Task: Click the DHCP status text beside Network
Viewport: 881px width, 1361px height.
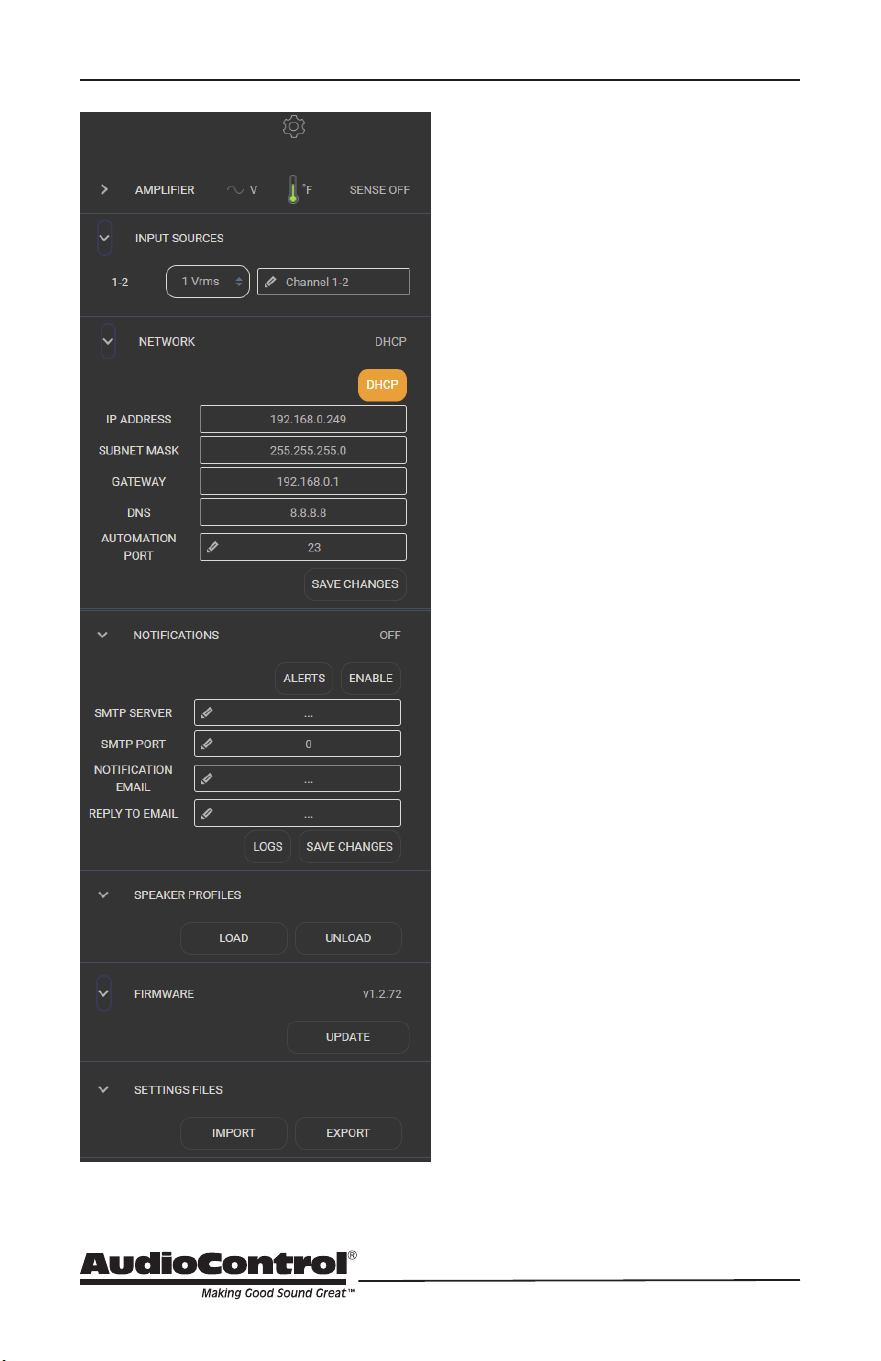Action: 391,342
